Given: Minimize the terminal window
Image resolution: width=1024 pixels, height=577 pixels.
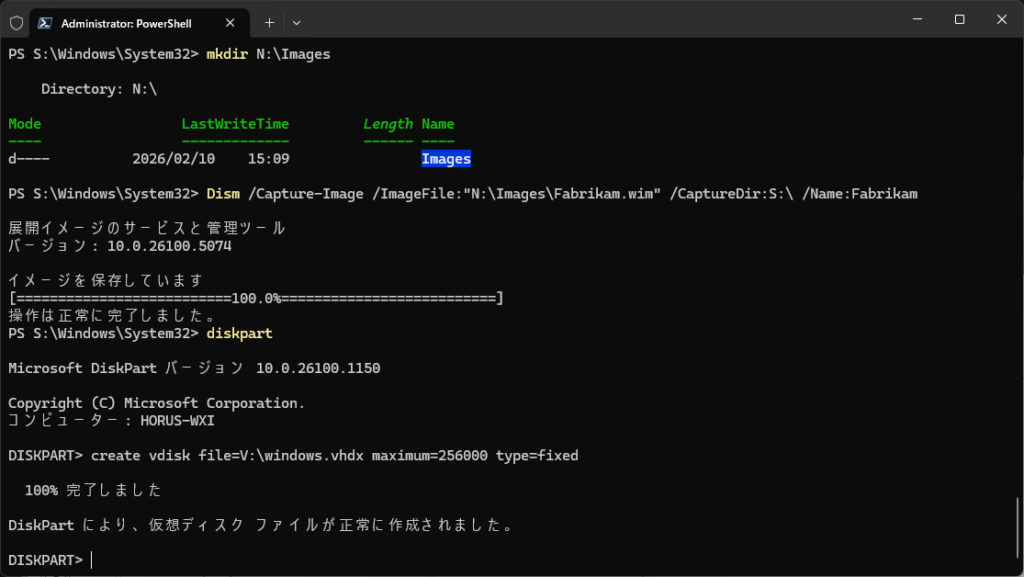Looking at the screenshot, I should [913, 20].
